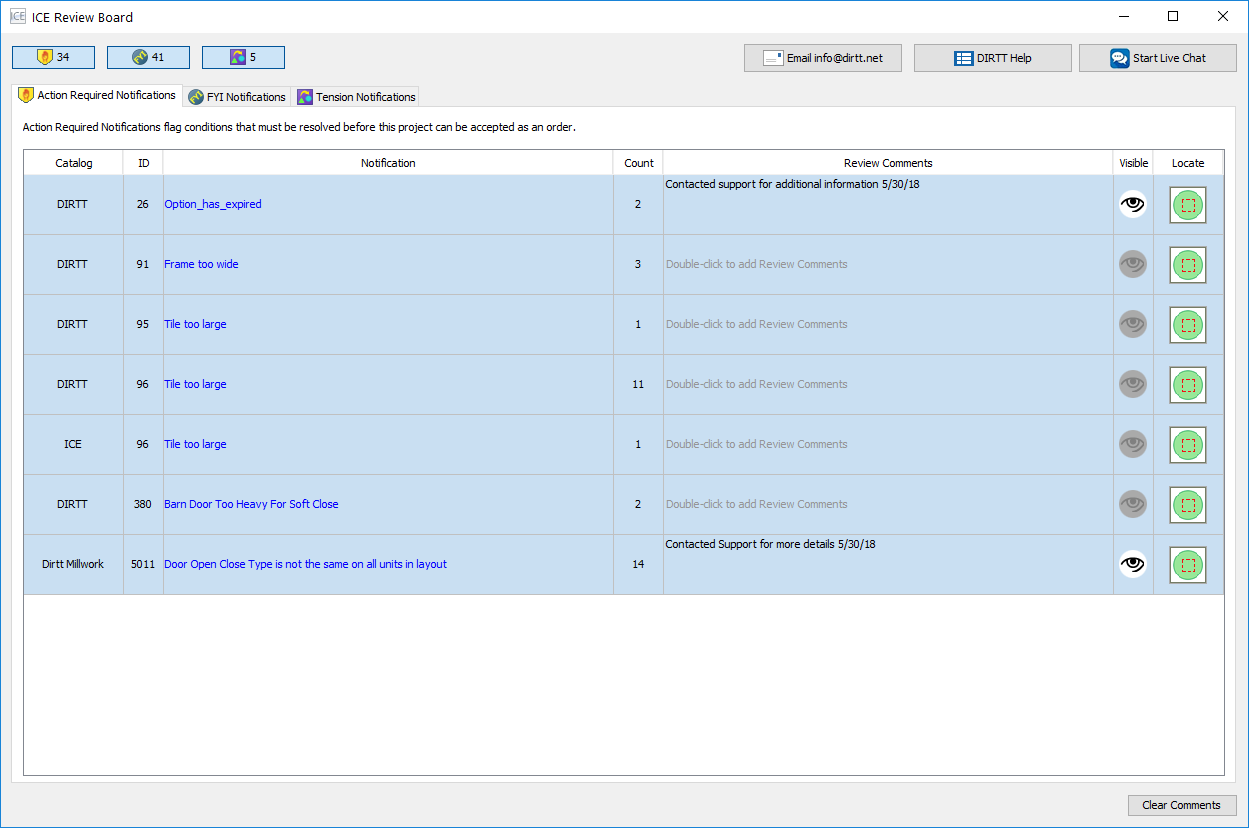
Task: Open Tile too large notification with ID 95
Action: (195, 324)
